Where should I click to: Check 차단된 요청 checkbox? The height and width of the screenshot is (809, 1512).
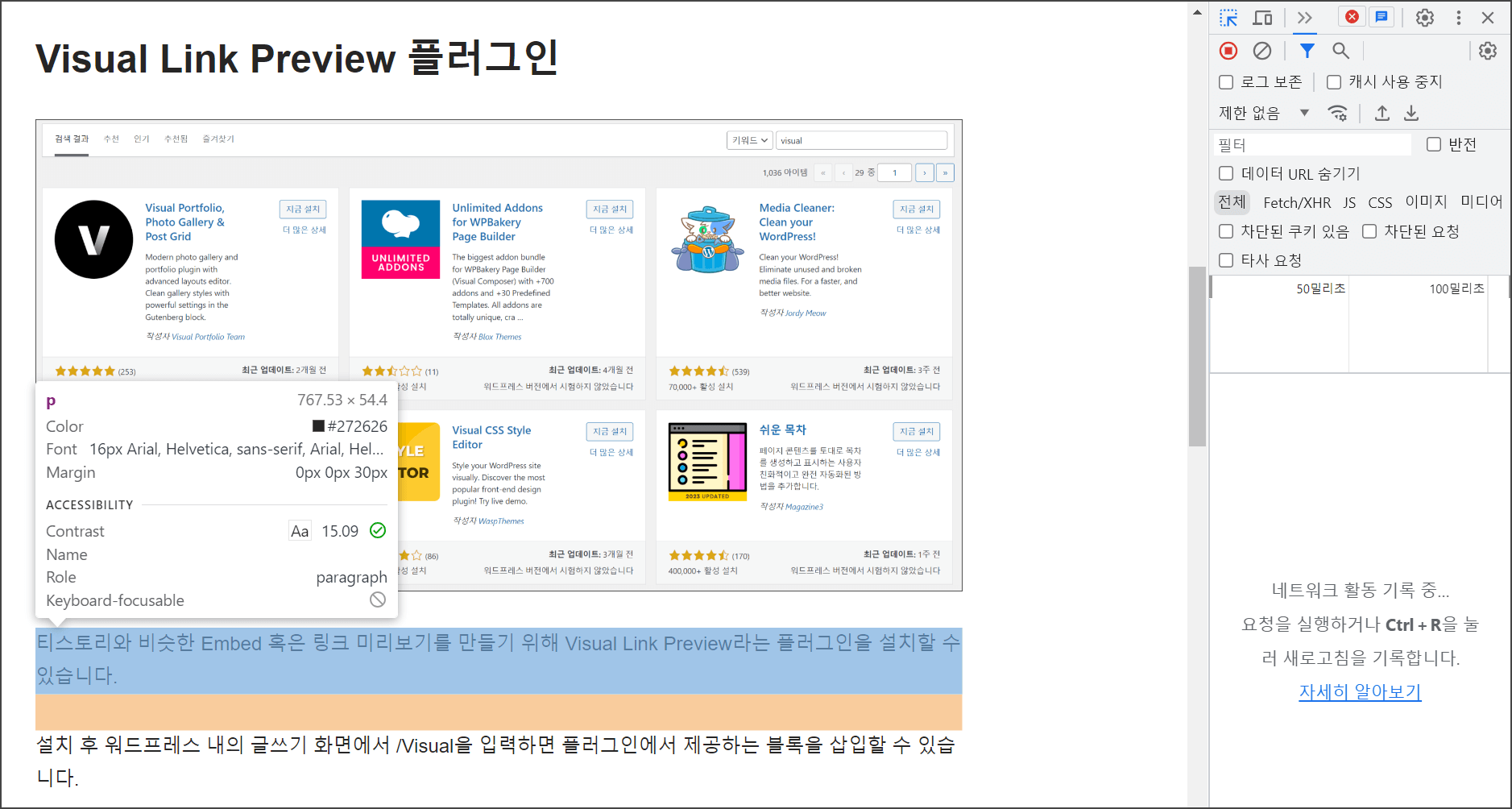[1369, 231]
